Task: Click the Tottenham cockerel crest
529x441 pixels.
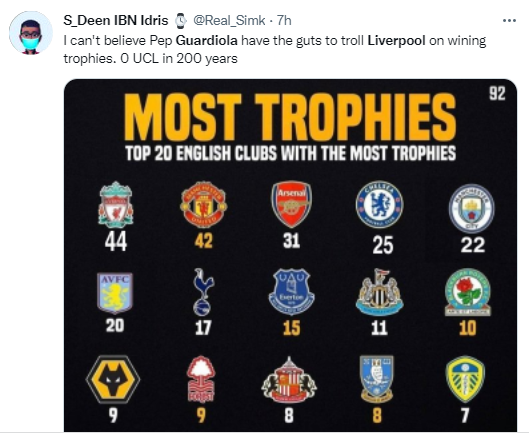Action: click(x=203, y=292)
